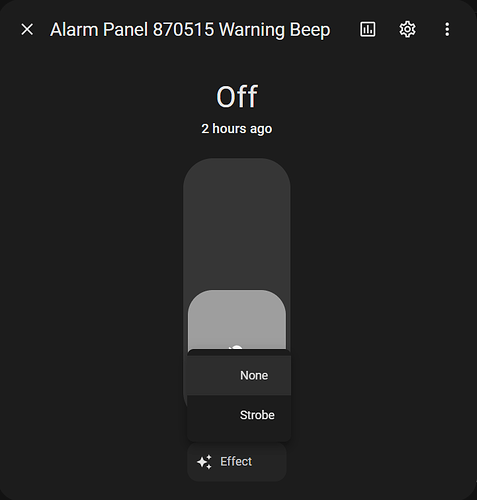Select the None effect option
Viewport: 477px width, 500px height.
(x=239, y=375)
